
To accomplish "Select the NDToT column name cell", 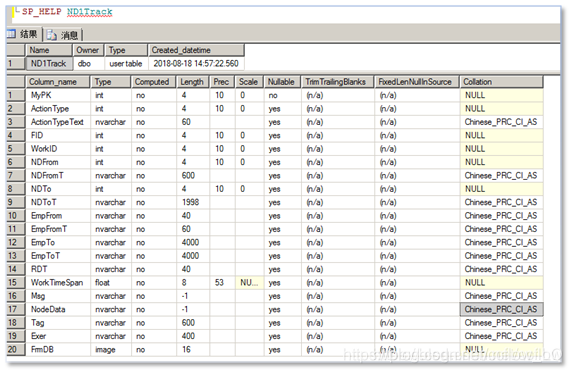I will pos(58,202).
